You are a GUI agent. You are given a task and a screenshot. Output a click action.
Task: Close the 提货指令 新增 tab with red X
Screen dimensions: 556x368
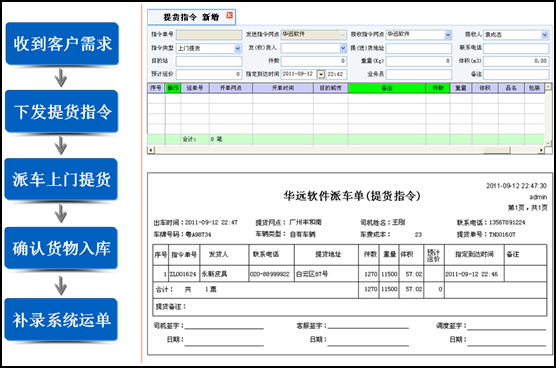(229, 15)
